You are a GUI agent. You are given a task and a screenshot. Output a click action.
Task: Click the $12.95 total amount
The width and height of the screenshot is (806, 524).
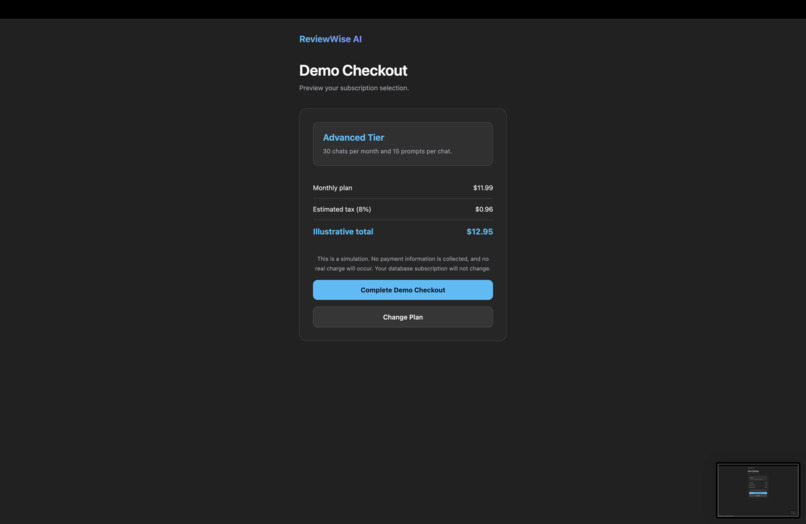coord(480,232)
